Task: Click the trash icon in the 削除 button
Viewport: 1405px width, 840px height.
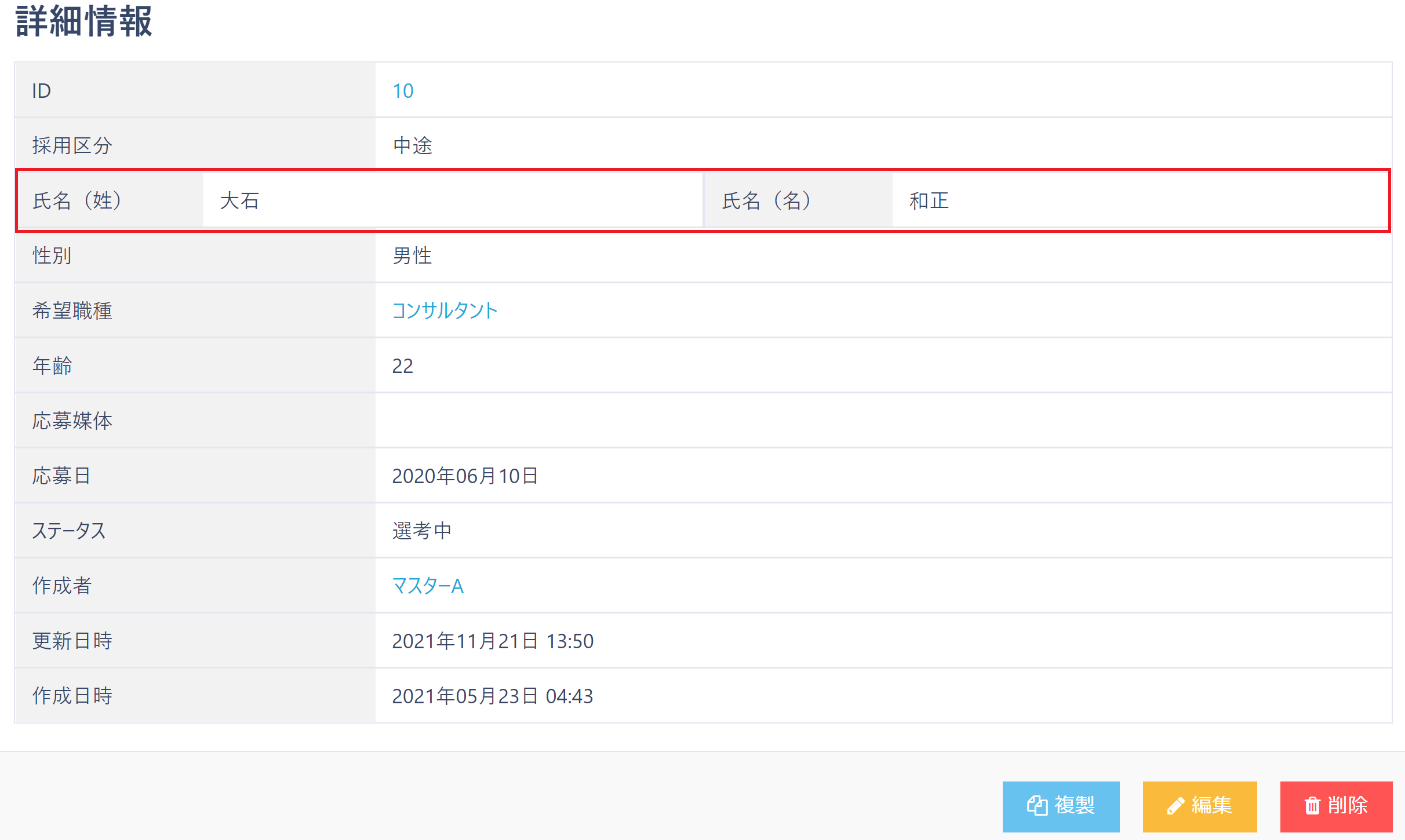Action: [1312, 806]
